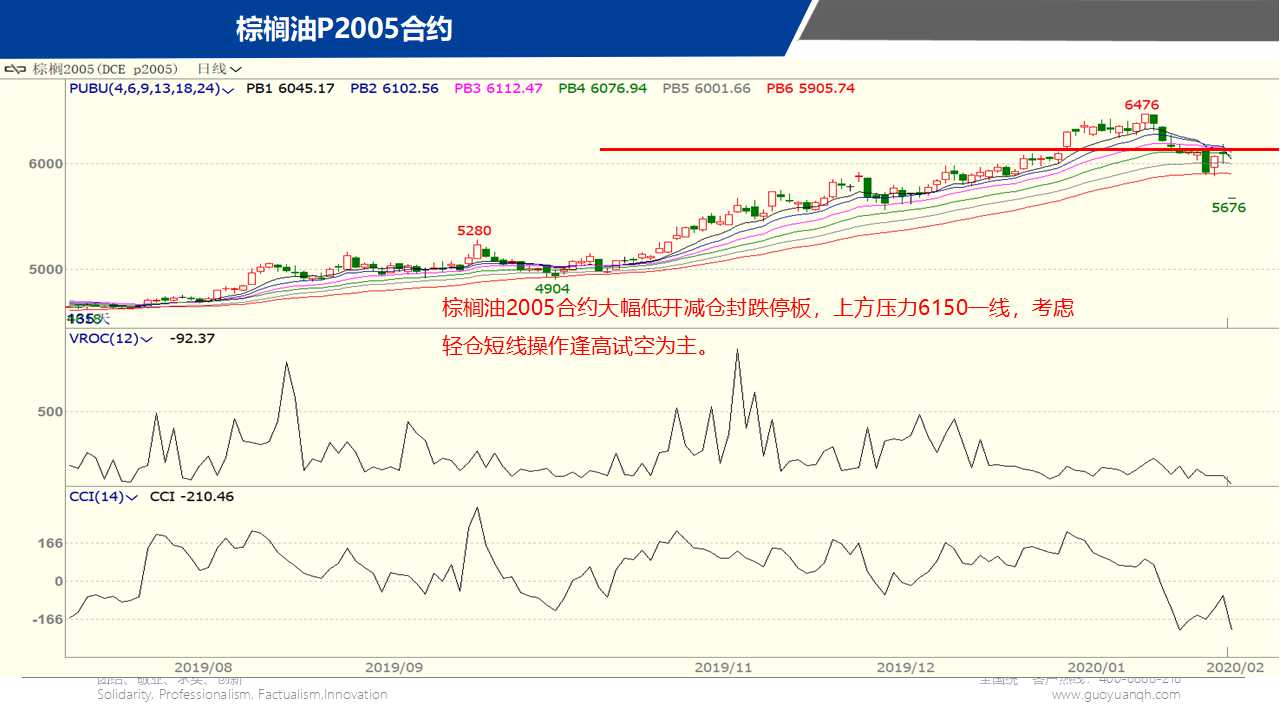Expand the PUBU(4,6,9,13,18,24) indicator dropdown
The image size is (1280, 720).
tap(229, 89)
